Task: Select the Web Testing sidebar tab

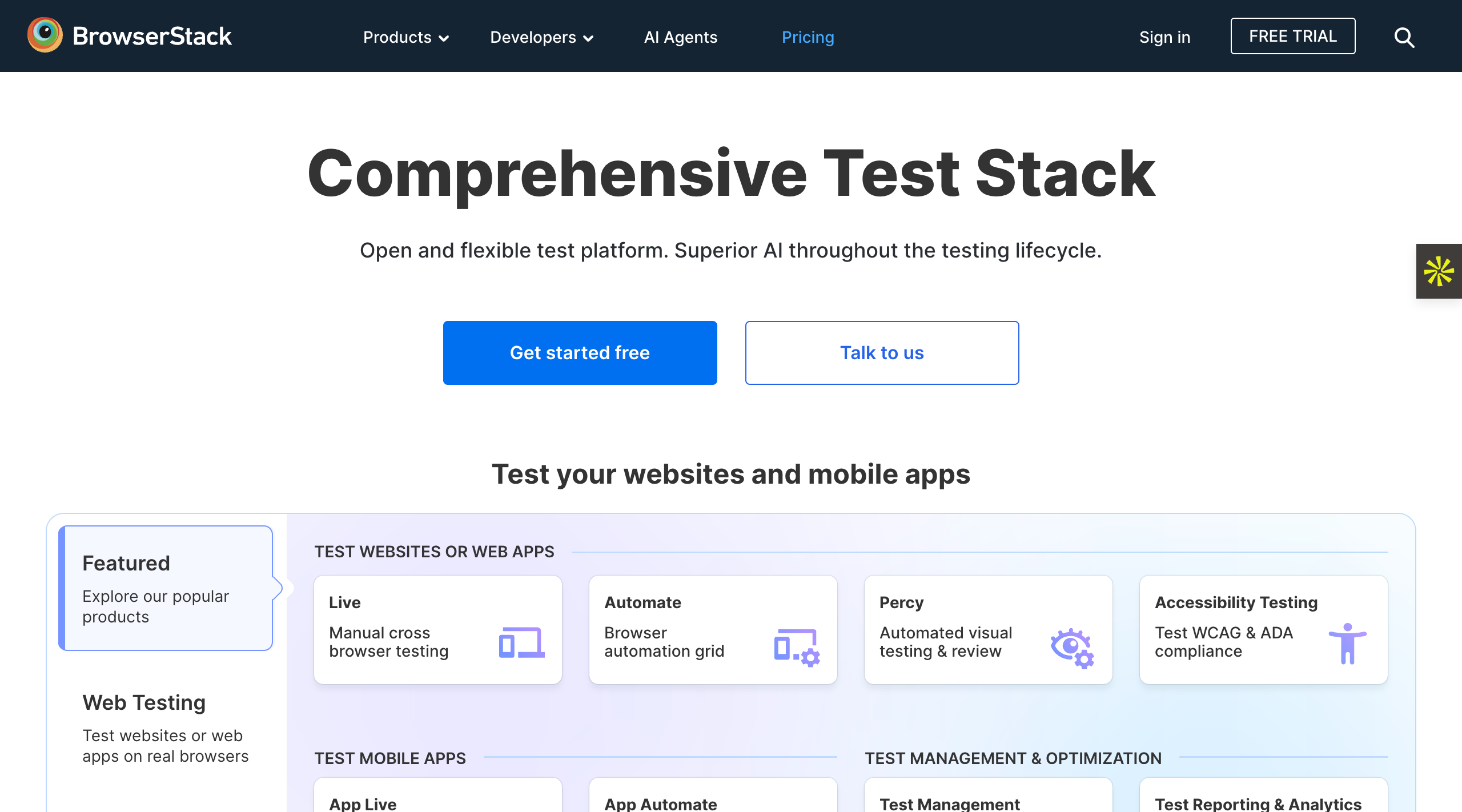Action: point(166,727)
